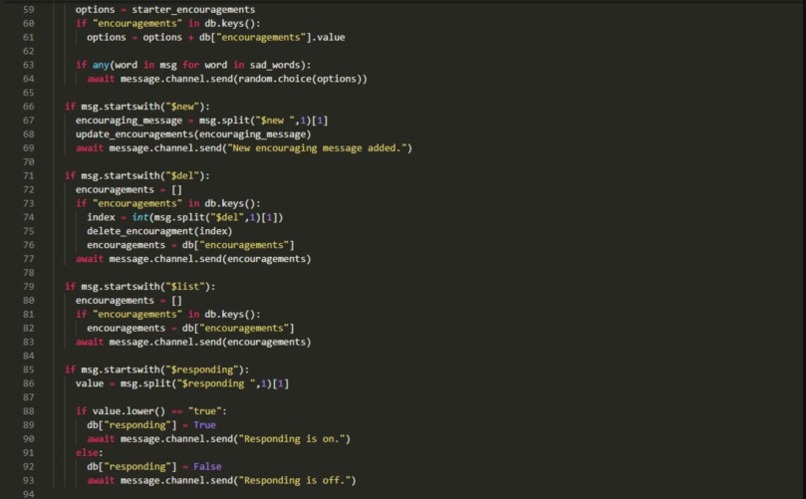Click line number 84 in the gutter
This screenshot has width=806, height=499.
pos(28,356)
